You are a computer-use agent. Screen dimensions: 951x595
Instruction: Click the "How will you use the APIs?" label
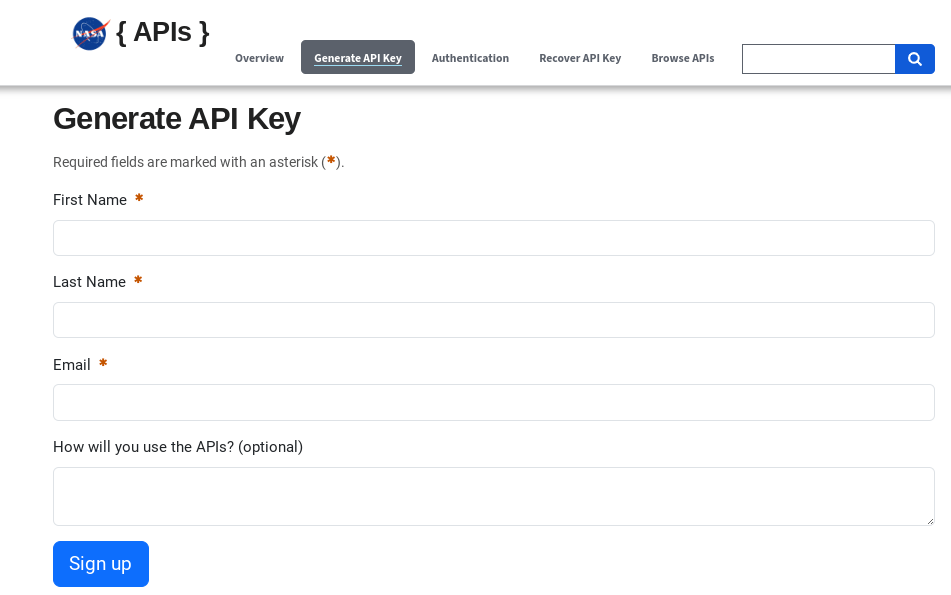coord(177,447)
